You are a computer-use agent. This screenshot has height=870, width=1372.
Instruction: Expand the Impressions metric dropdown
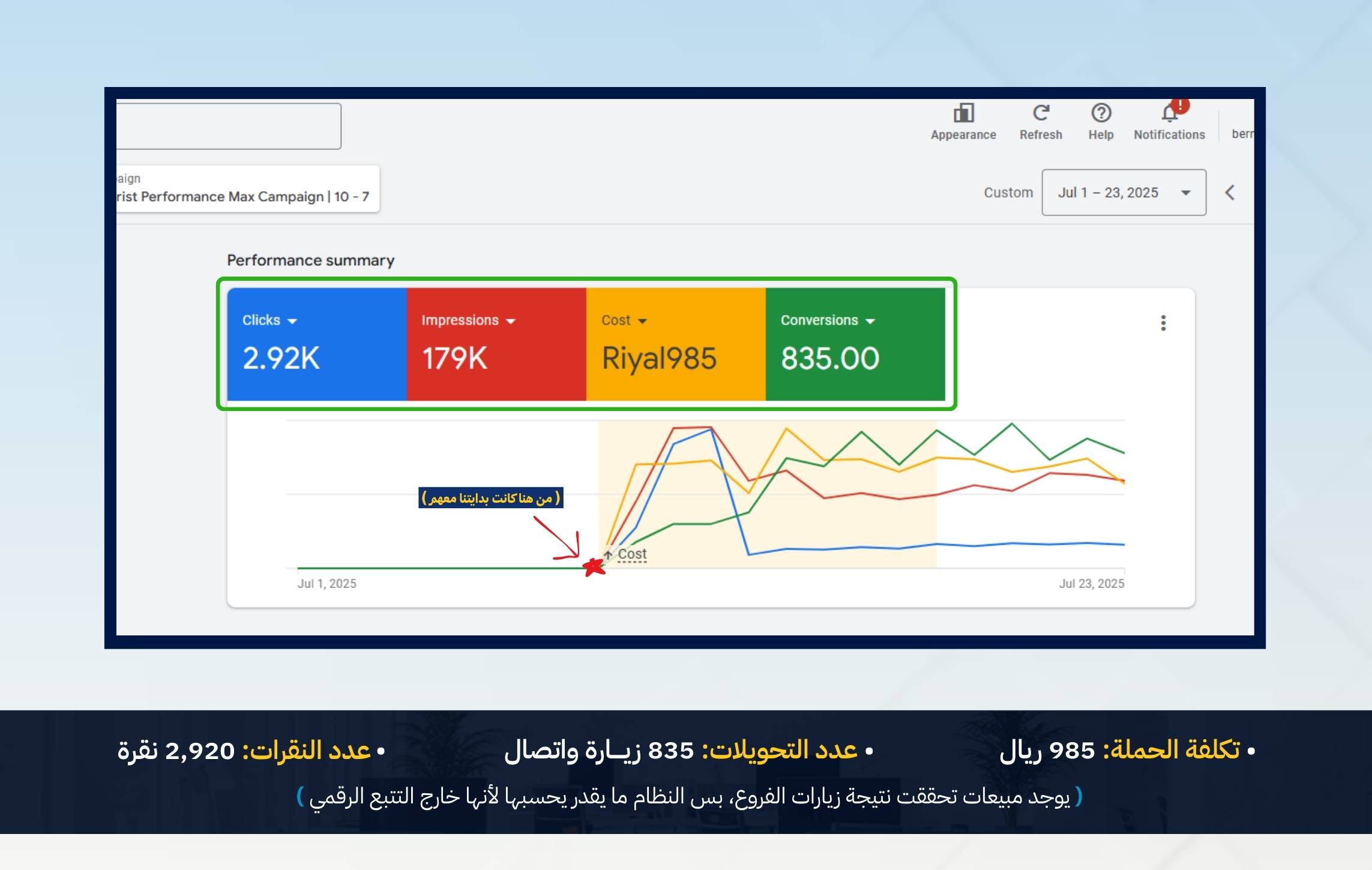511,321
